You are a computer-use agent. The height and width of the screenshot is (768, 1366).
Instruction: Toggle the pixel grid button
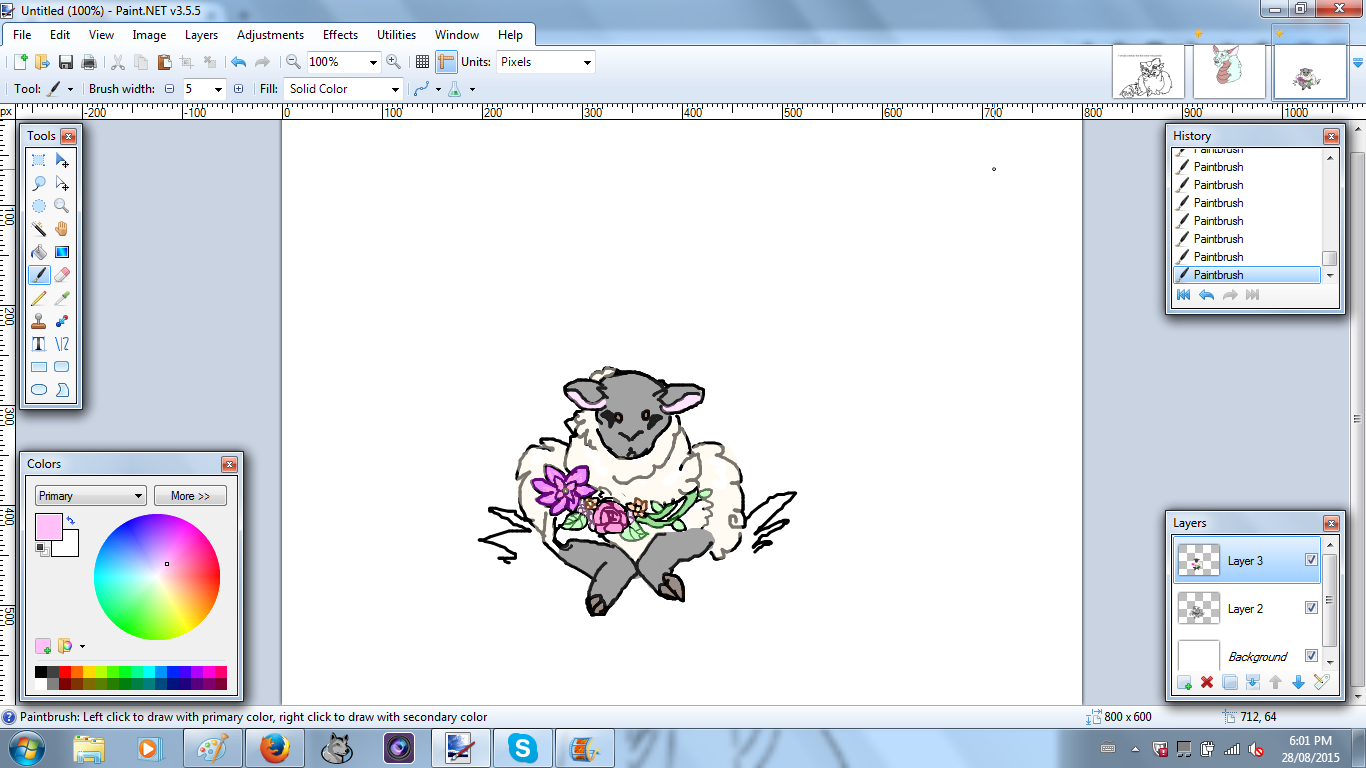click(x=423, y=62)
